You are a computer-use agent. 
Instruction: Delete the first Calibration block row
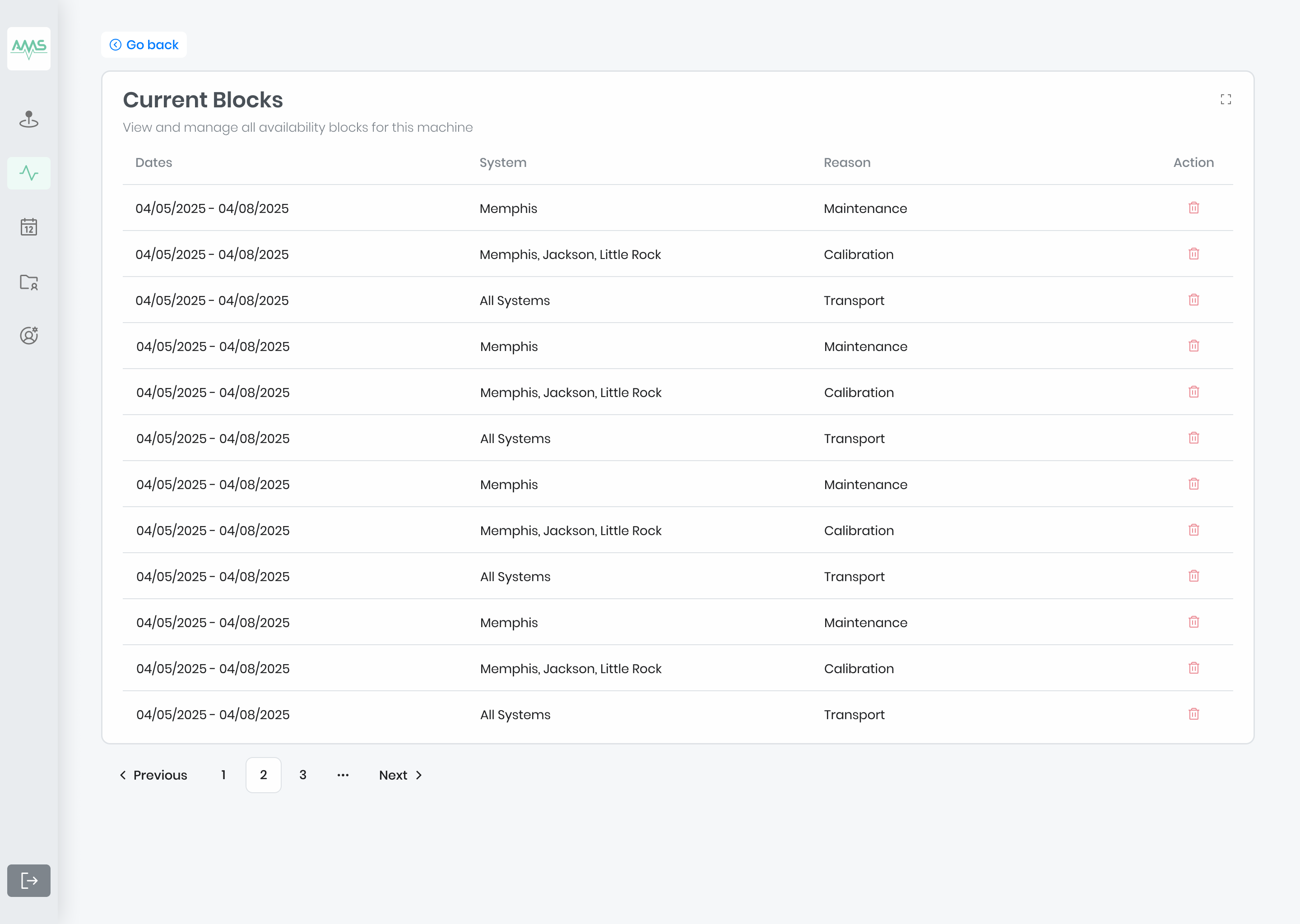click(1193, 254)
